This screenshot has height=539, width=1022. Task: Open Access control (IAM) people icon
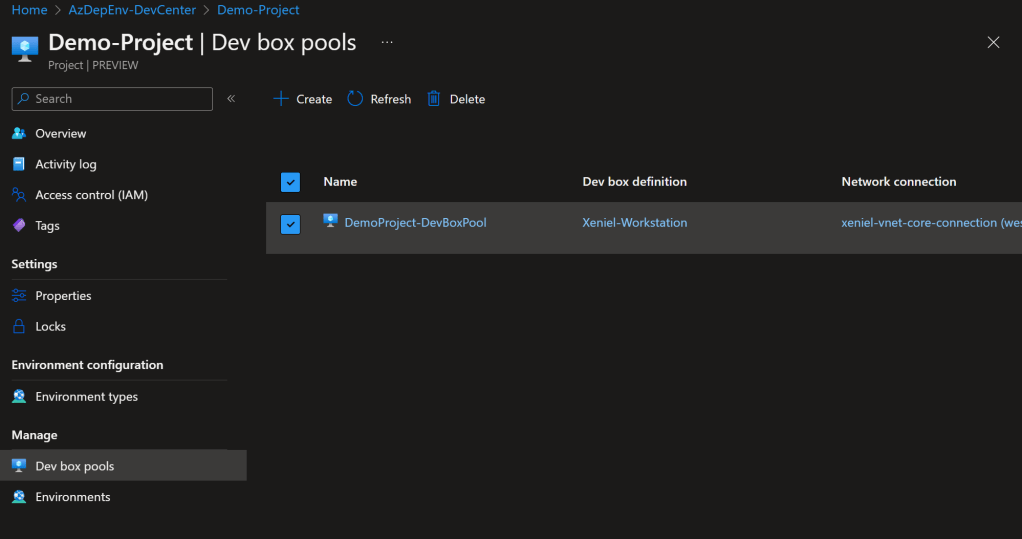click(19, 195)
